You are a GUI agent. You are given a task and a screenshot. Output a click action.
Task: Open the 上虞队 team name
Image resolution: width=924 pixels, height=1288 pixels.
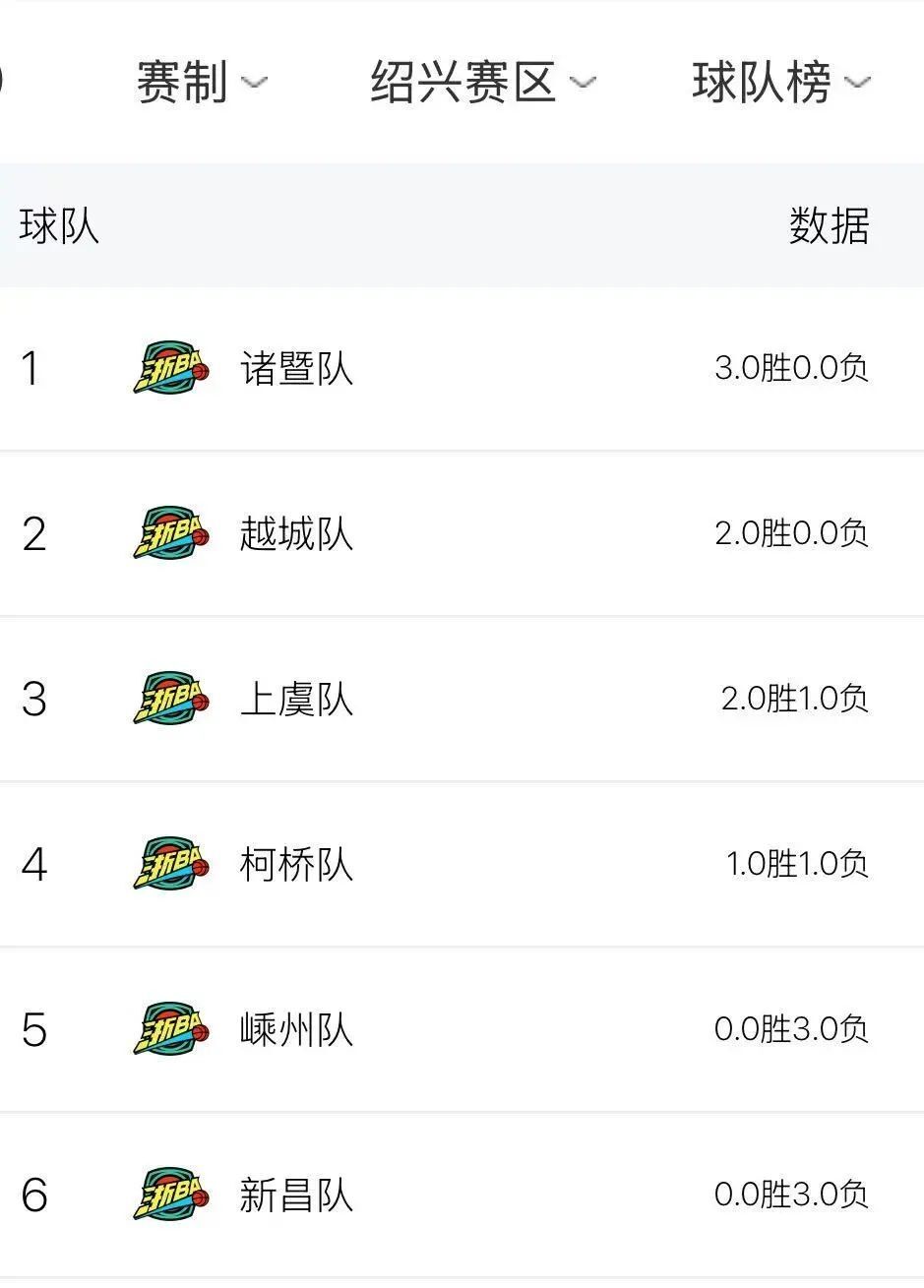click(x=296, y=700)
